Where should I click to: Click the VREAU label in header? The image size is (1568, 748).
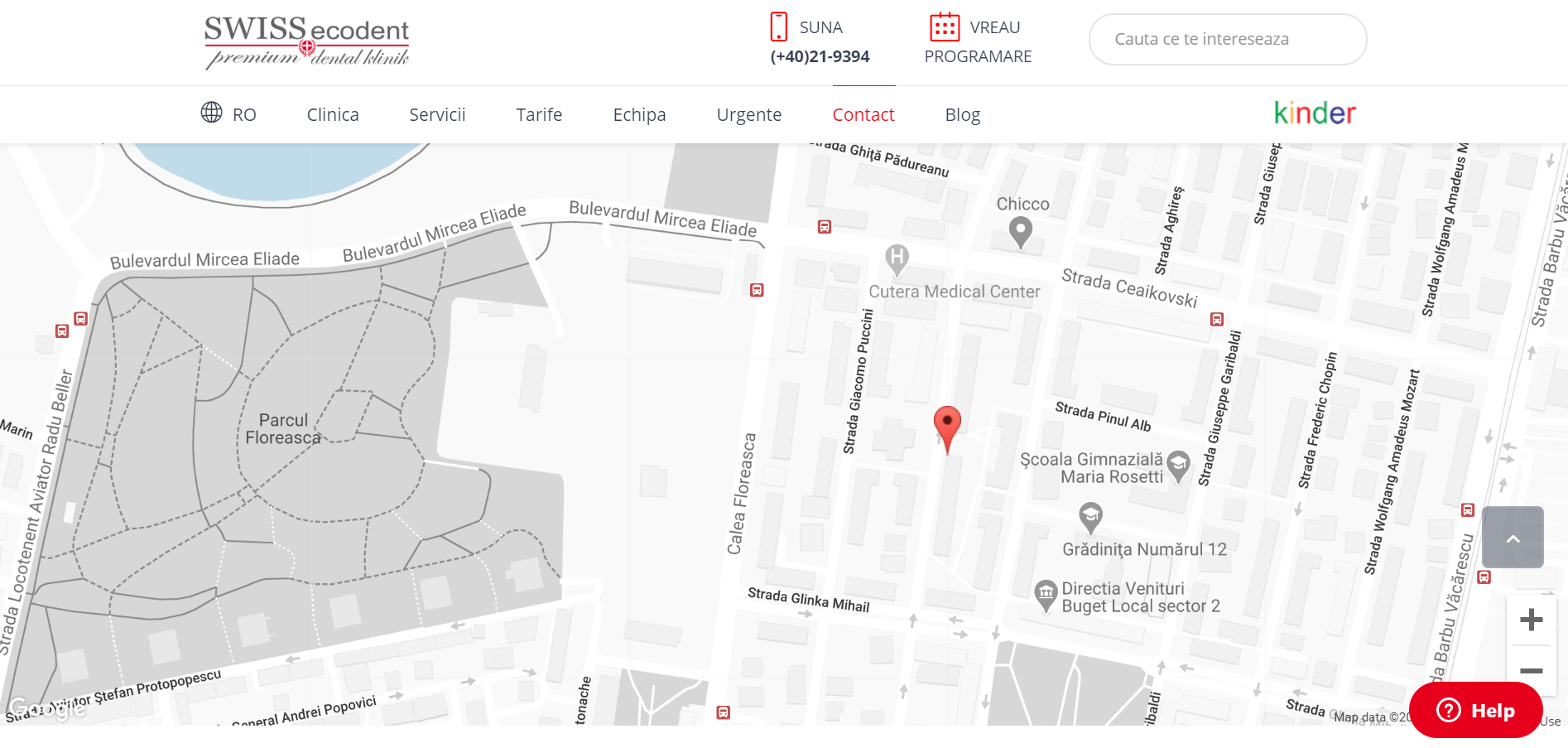coord(995,27)
